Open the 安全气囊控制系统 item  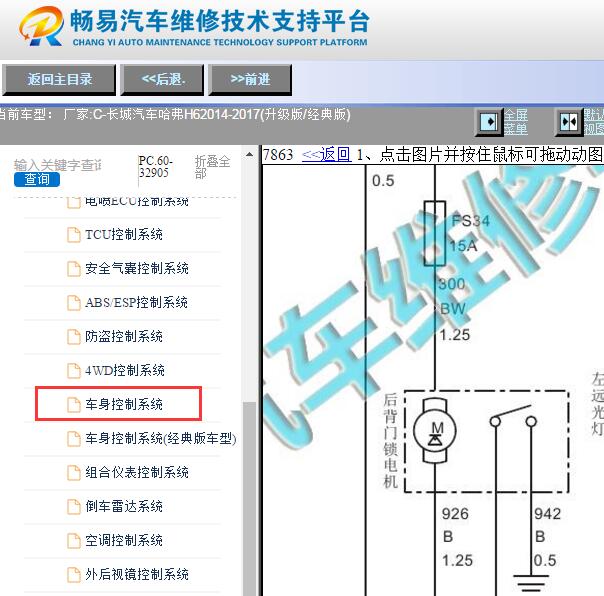coord(137,269)
